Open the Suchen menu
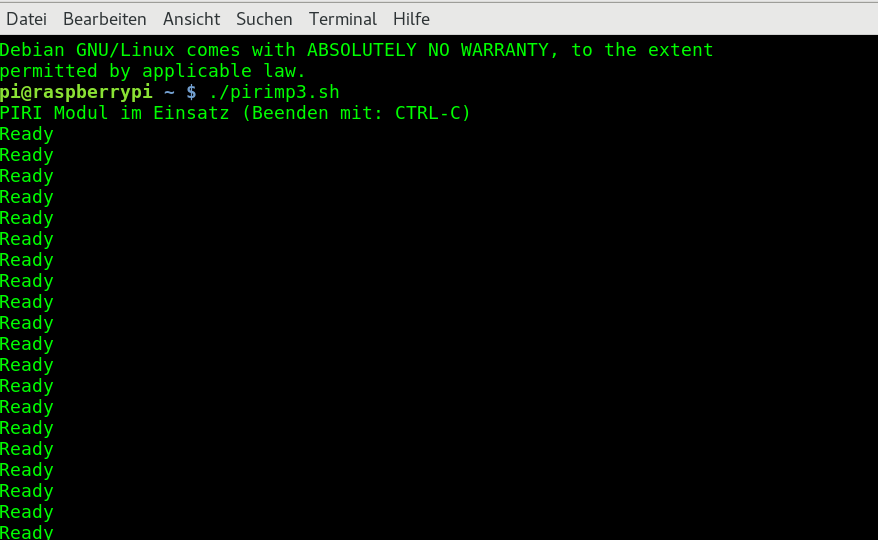The image size is (878, 540). click(264, 19)
